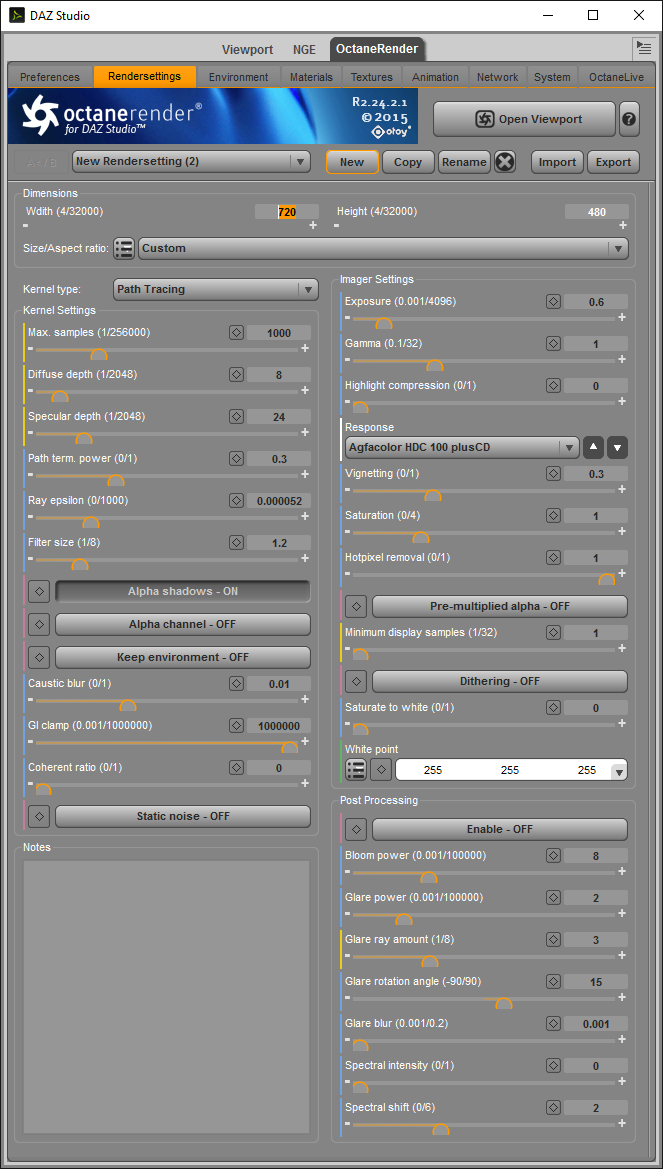Click the diamond icon beside Path term. power
The image size is (663, 1169).
pyautogui.click(x=236, y=459)
